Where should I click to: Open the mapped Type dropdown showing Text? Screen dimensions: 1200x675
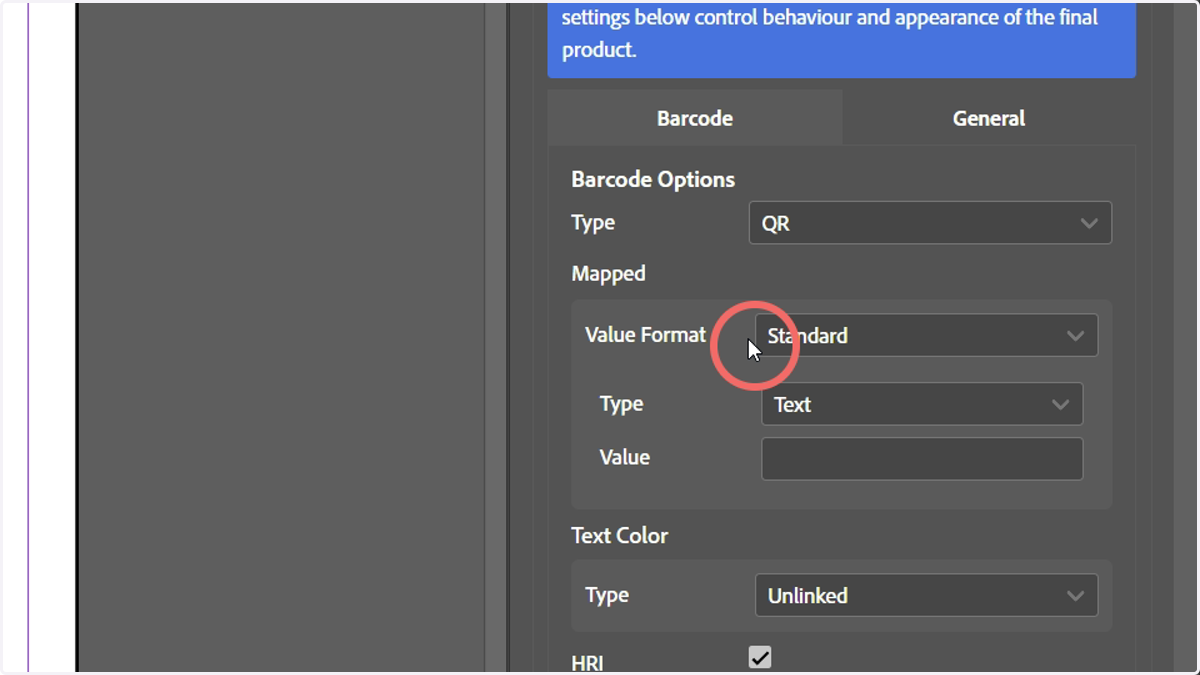(922, 404)
